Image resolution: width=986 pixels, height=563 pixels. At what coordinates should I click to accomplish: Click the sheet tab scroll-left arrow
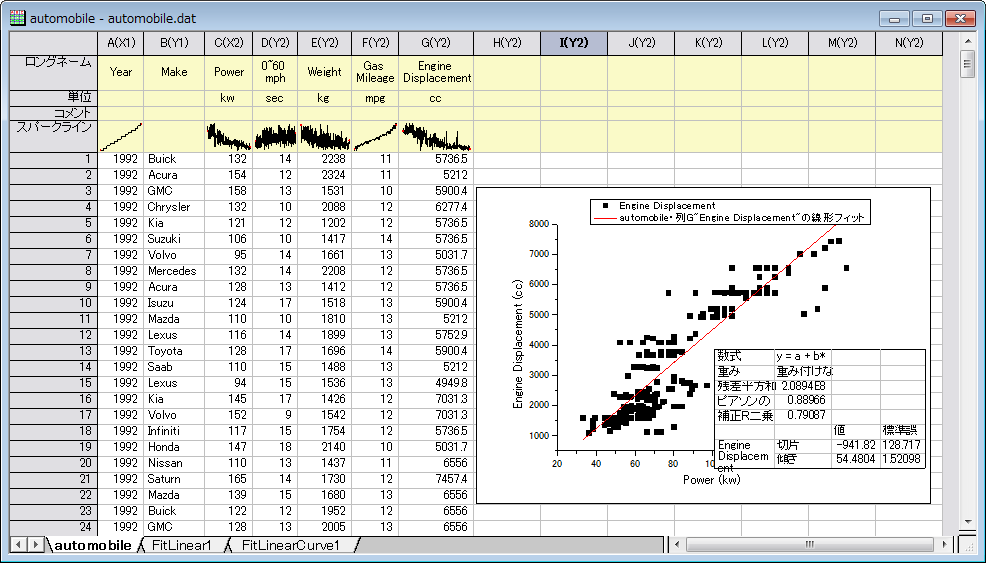[19, 544]
